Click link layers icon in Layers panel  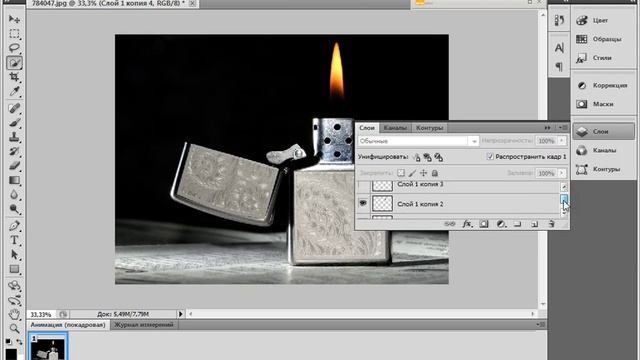tap(450, 224)
